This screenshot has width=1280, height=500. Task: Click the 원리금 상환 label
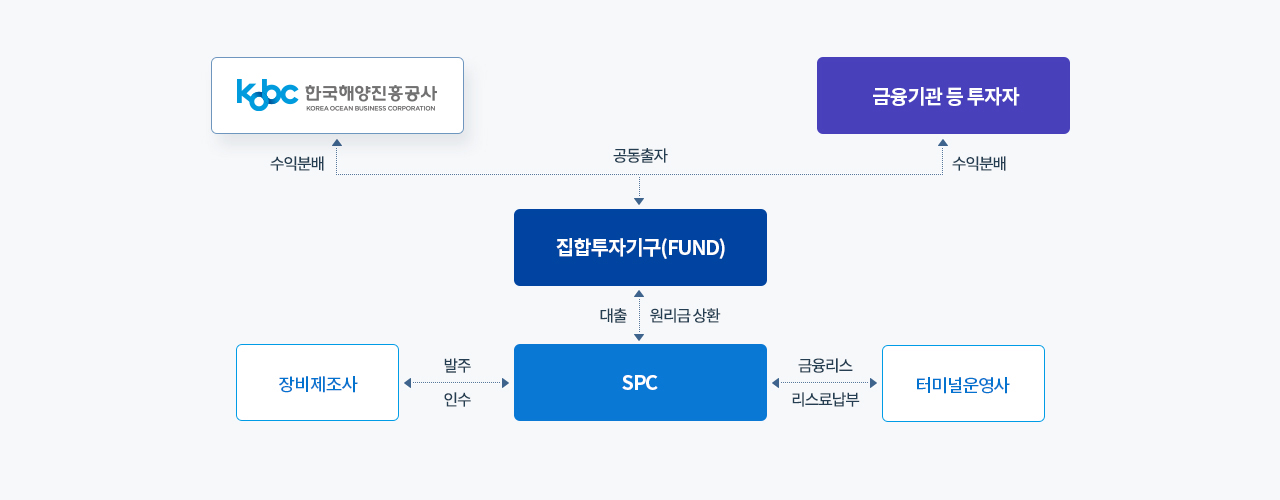coord(685,315)
